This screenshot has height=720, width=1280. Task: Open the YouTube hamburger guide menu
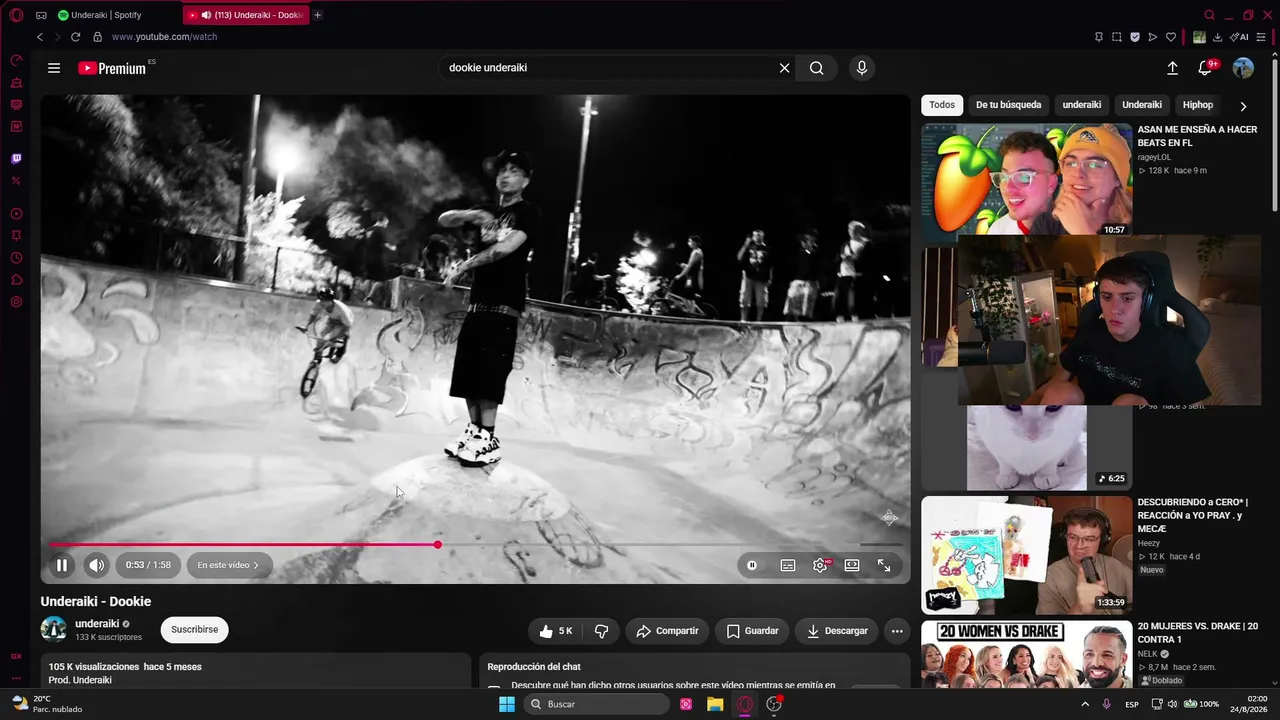pos(54,68)
